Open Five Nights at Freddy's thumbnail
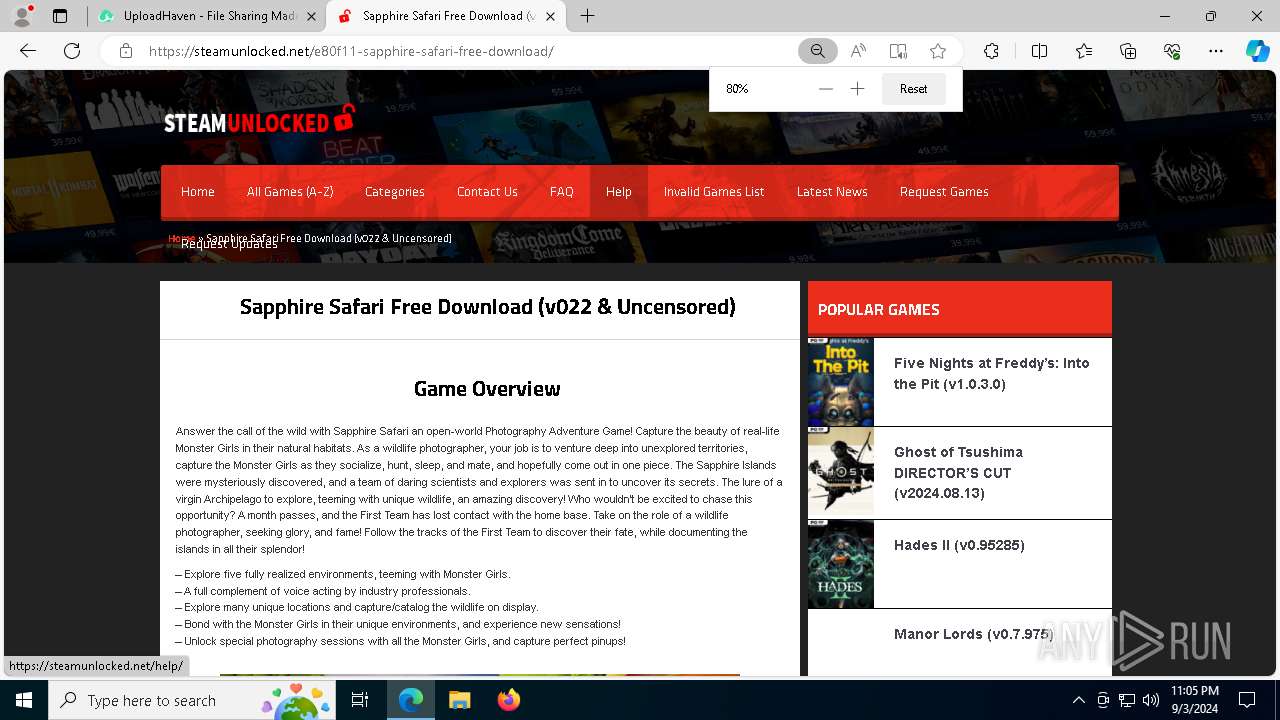Viewport: 1280px width, 720px height. [x=841, y=382]
